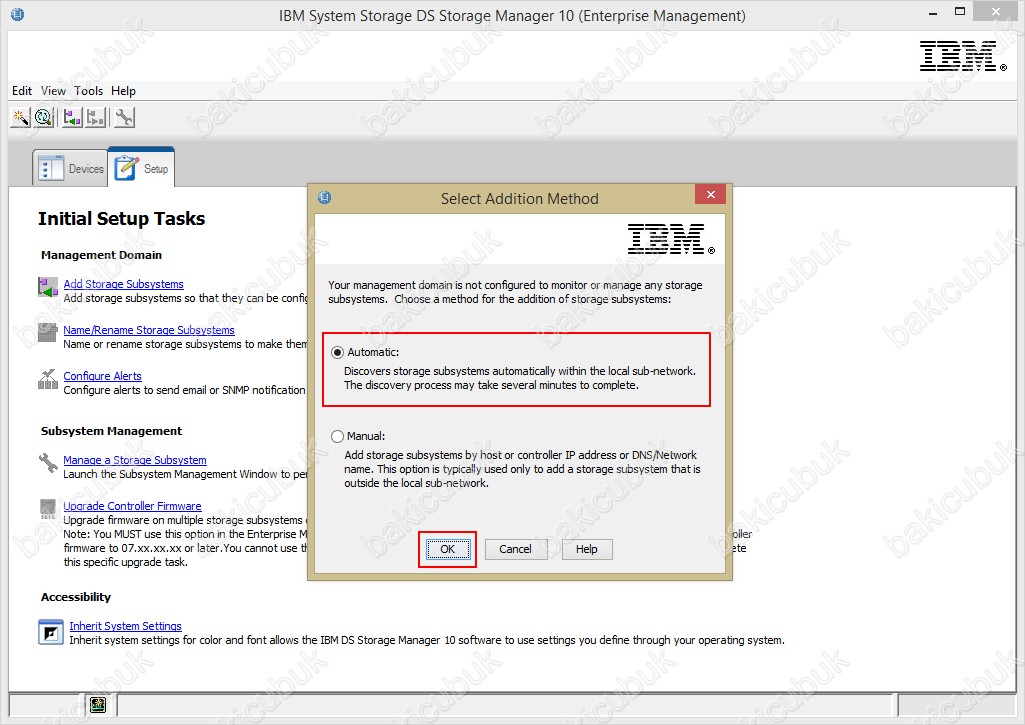Click the Add Storage Subsystems task icon
Viewport: 1025px width, 725px height.
tap(48, 286)
